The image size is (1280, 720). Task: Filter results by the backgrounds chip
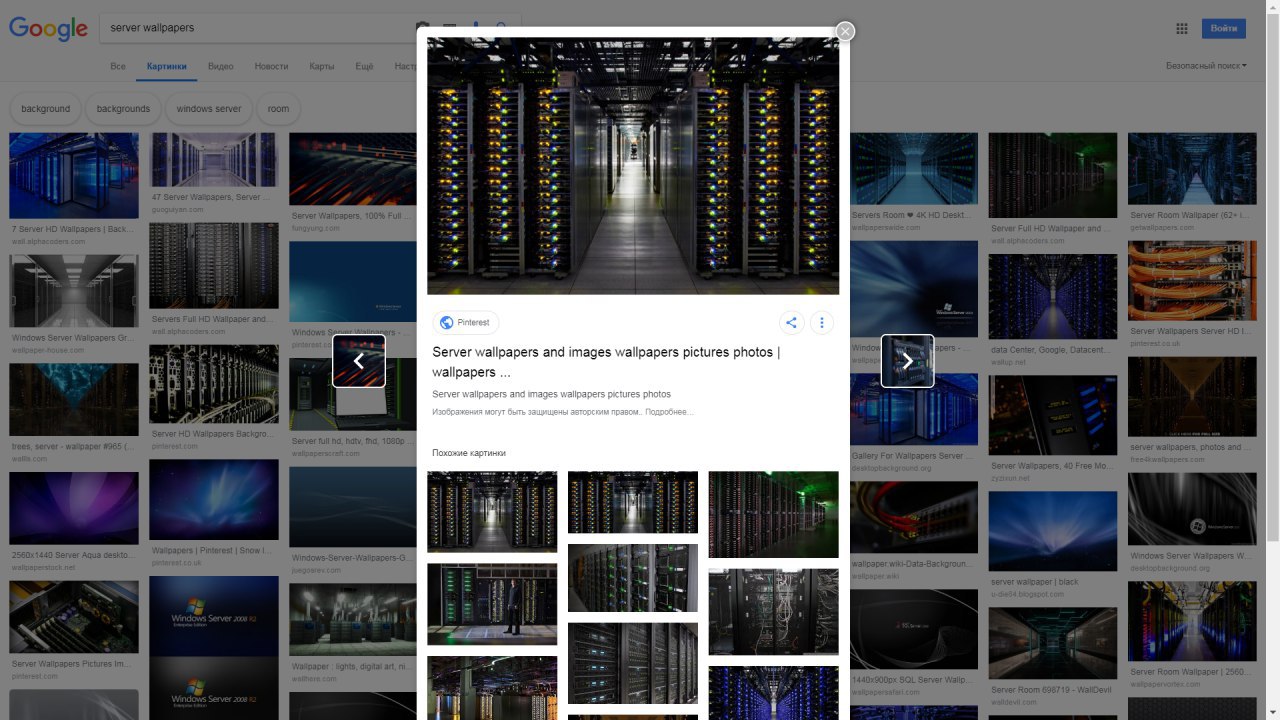coord(123,109)
